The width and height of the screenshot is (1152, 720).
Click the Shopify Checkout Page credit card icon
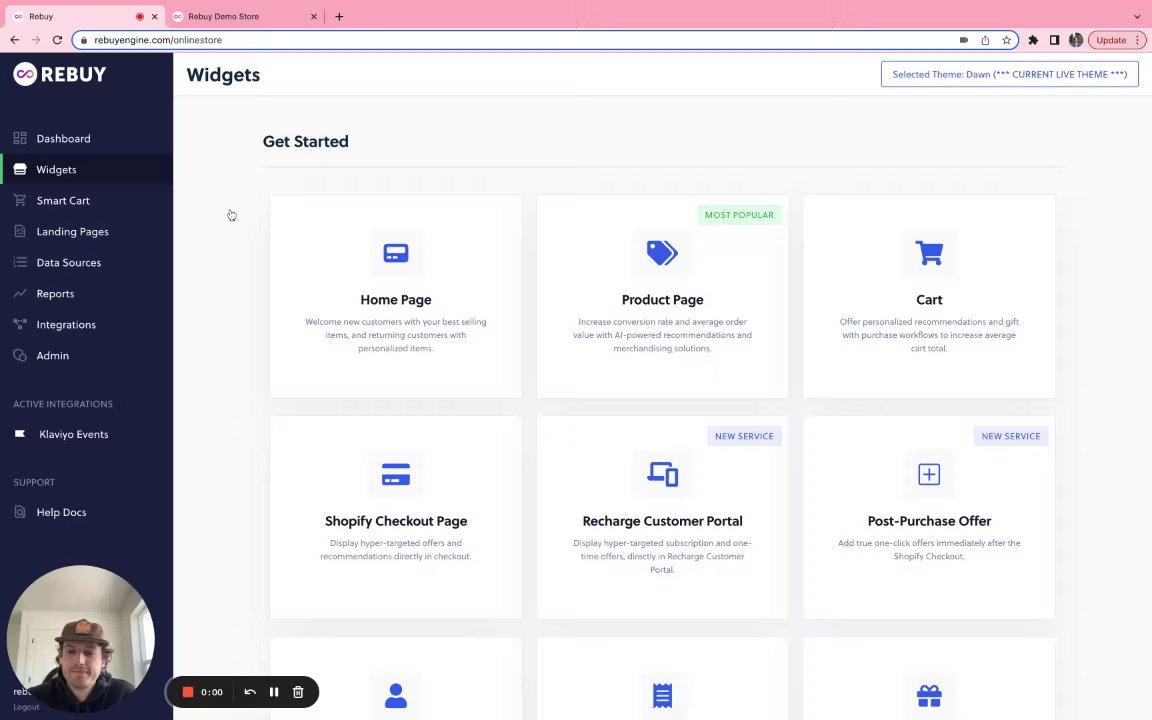pos(396,475)
